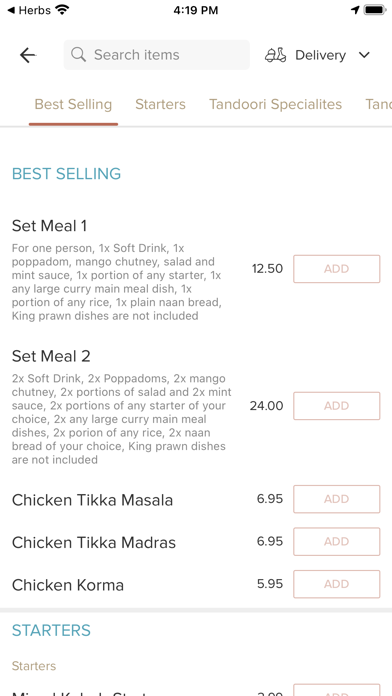Tap the location arrow status icon
Screen dimensions: 392x696
355,10
